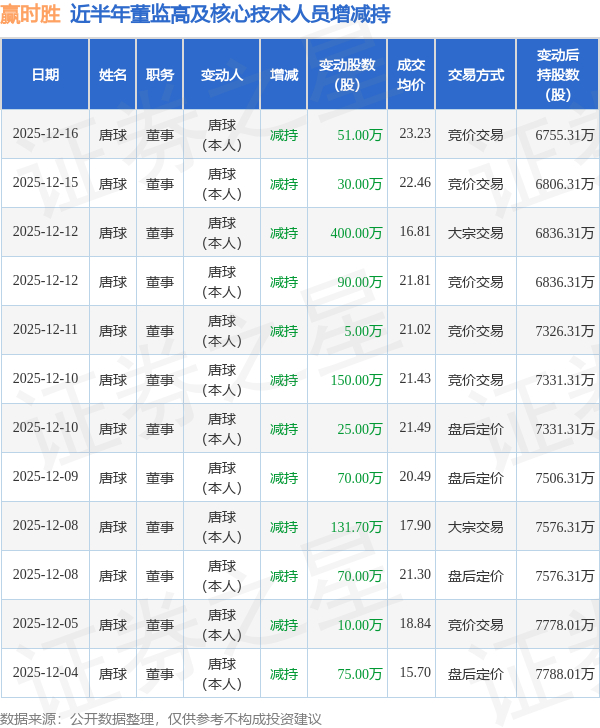This screenshot has height=728, width=600.
Task: Click 减持 in the 2025-12-15 row
Action: coord(284,184)
